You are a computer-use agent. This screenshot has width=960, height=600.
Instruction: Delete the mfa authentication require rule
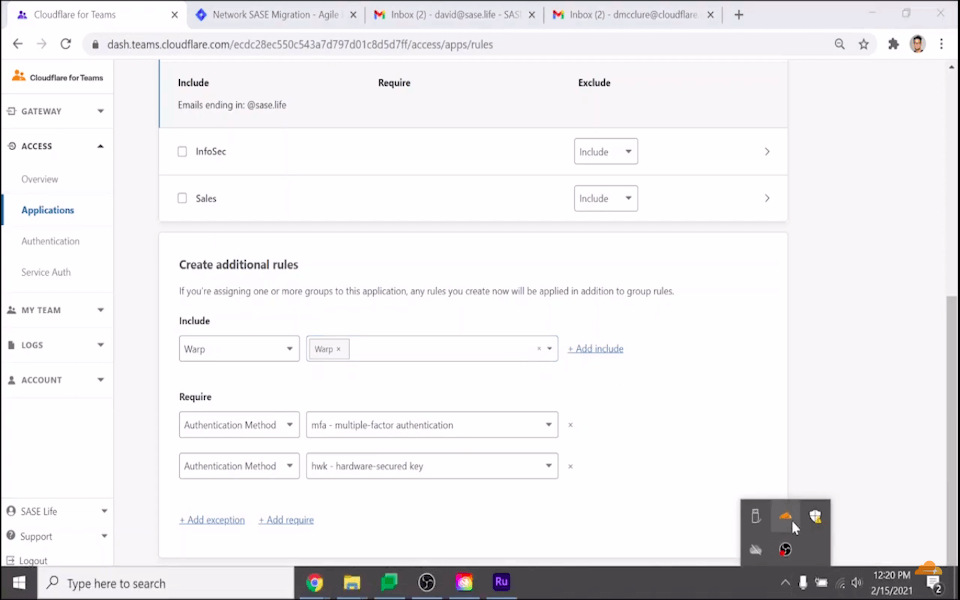(x=570, y=425)
